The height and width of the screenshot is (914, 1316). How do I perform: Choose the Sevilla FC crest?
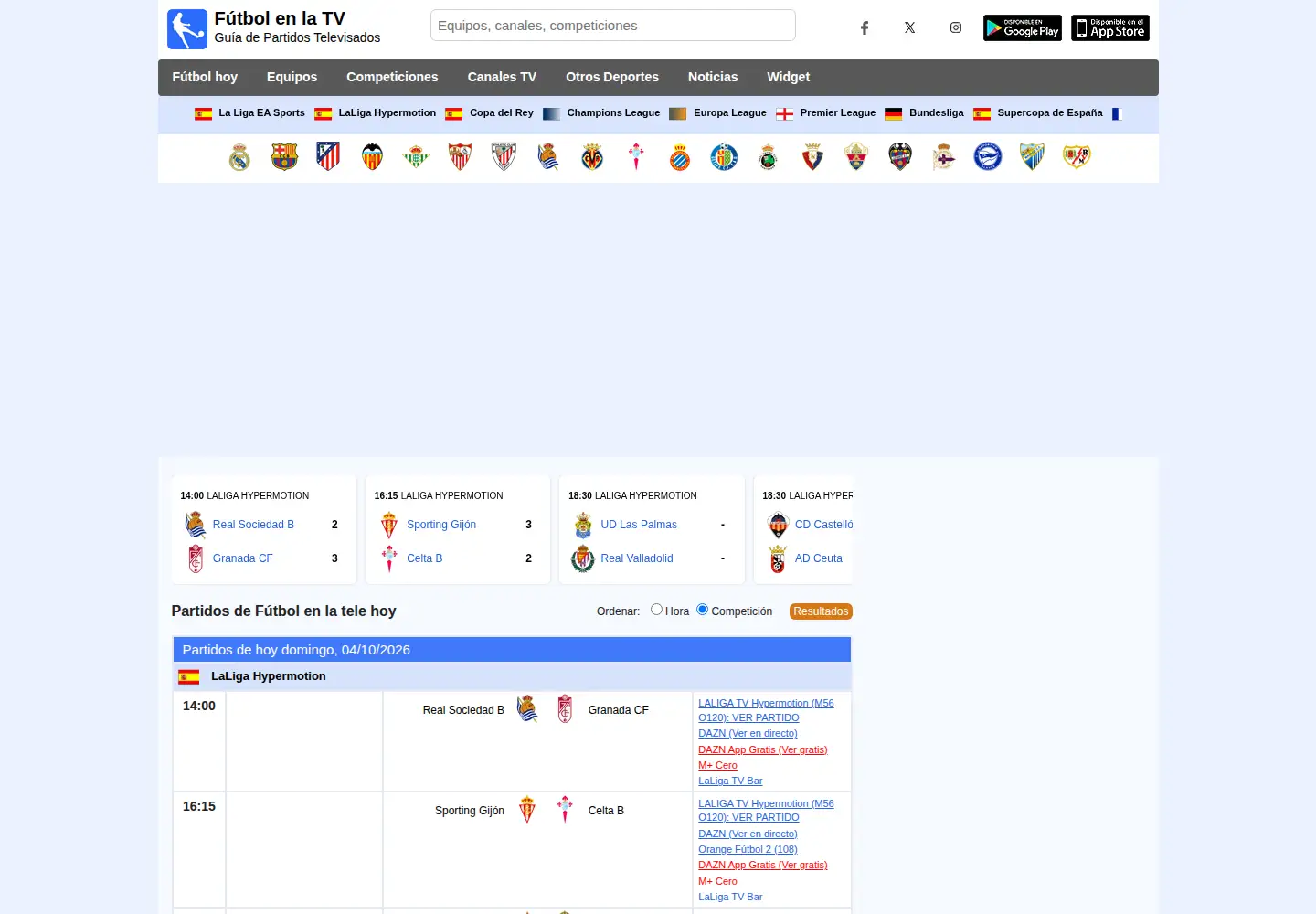[460, 157]
